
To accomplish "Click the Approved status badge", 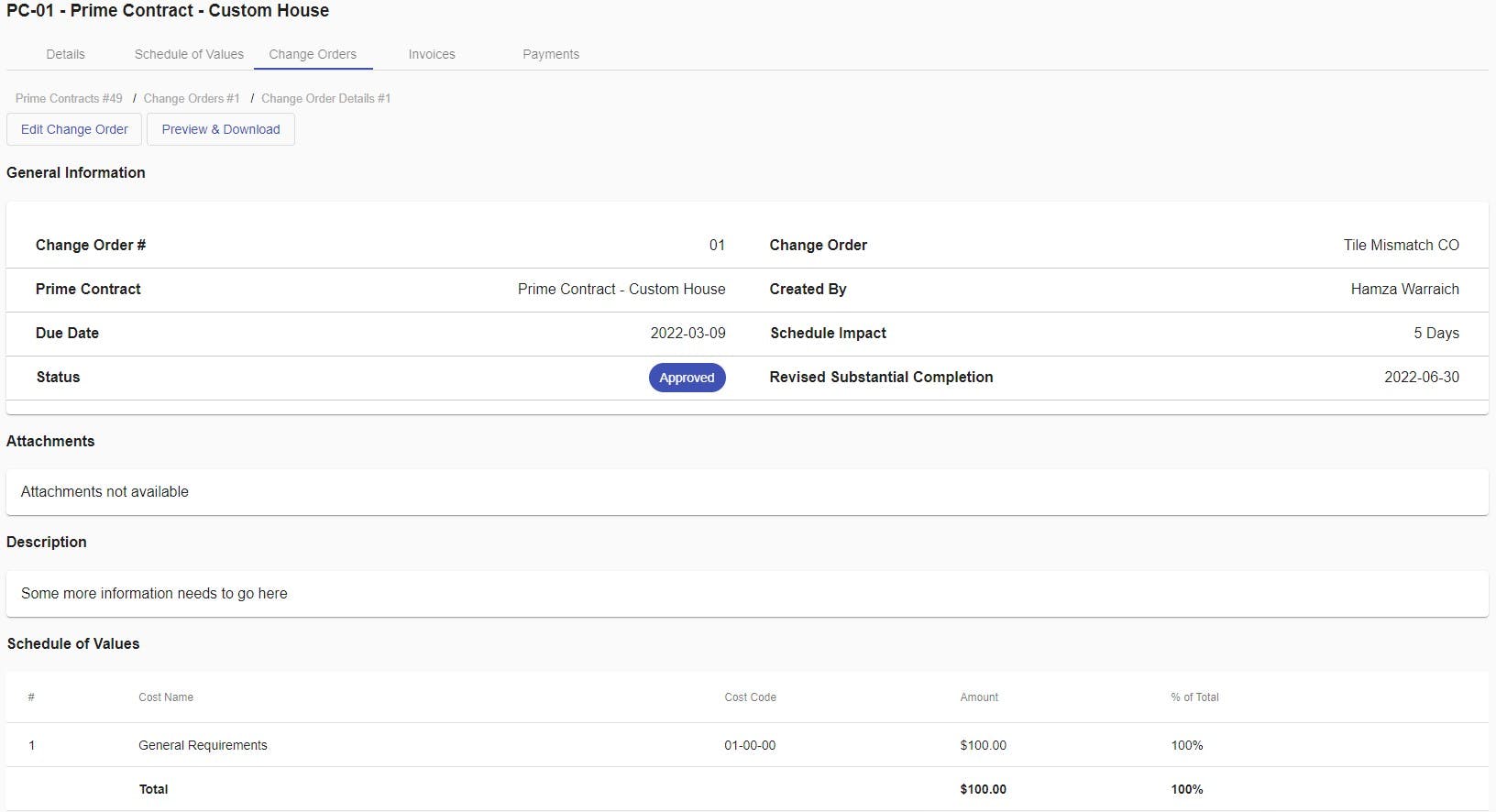I will tap(687, 378).
